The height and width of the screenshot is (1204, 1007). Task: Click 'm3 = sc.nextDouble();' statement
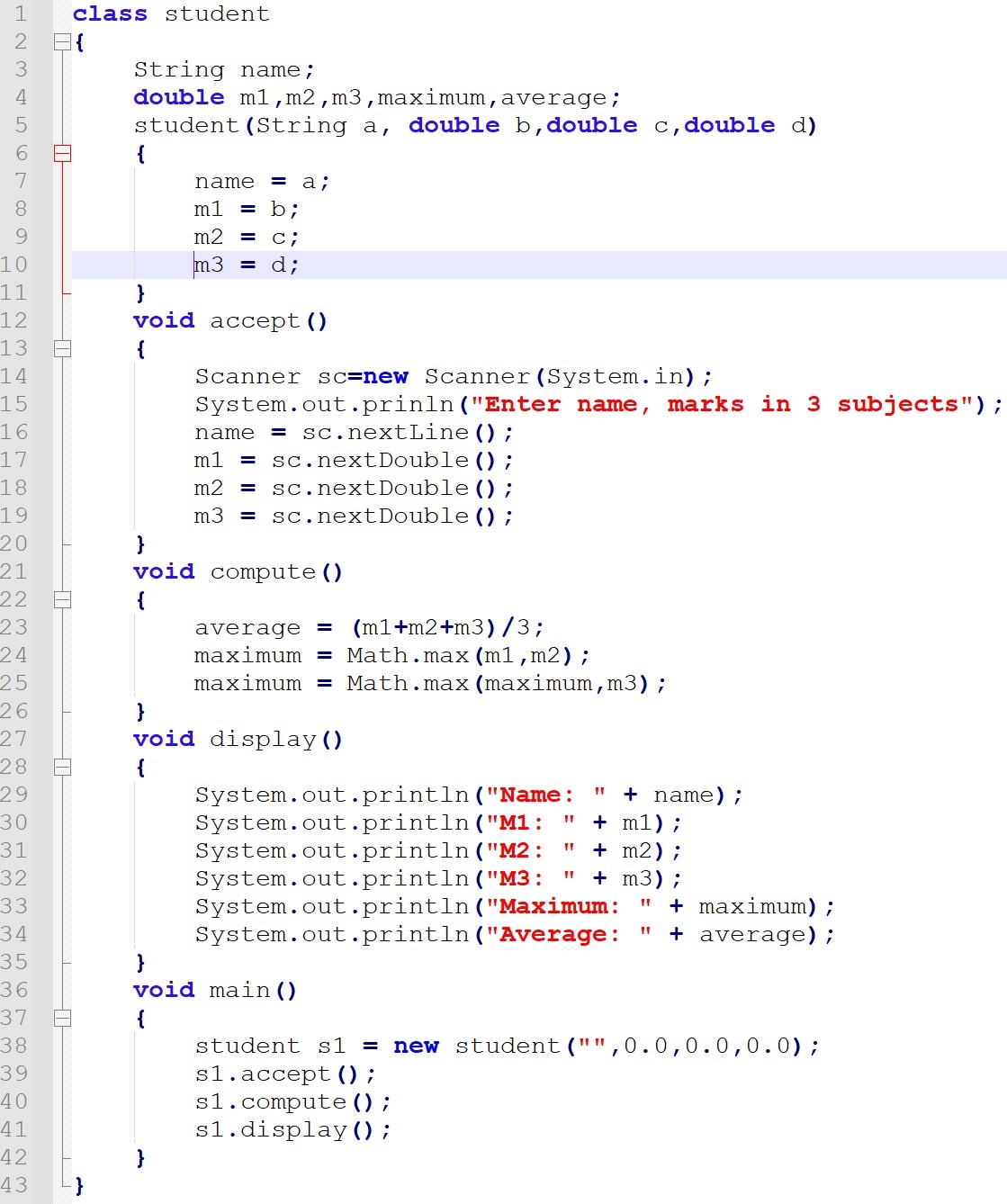pyautogui.click(x=354, y=516)
